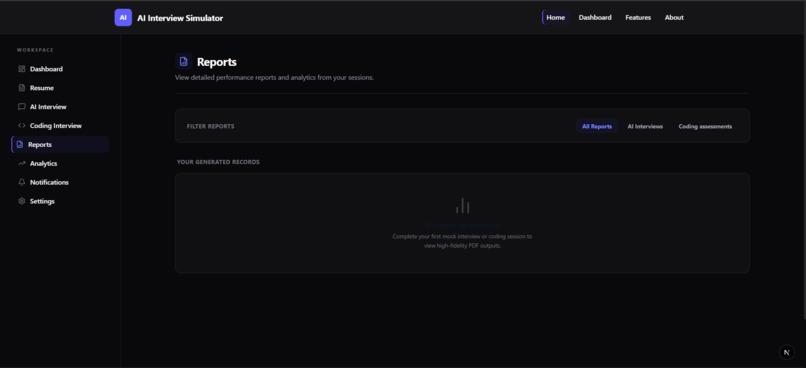The width and height of the screenshot is (806, 368).
Task: Open the Notifications sidebar link
Action: [x=60, y=182]
